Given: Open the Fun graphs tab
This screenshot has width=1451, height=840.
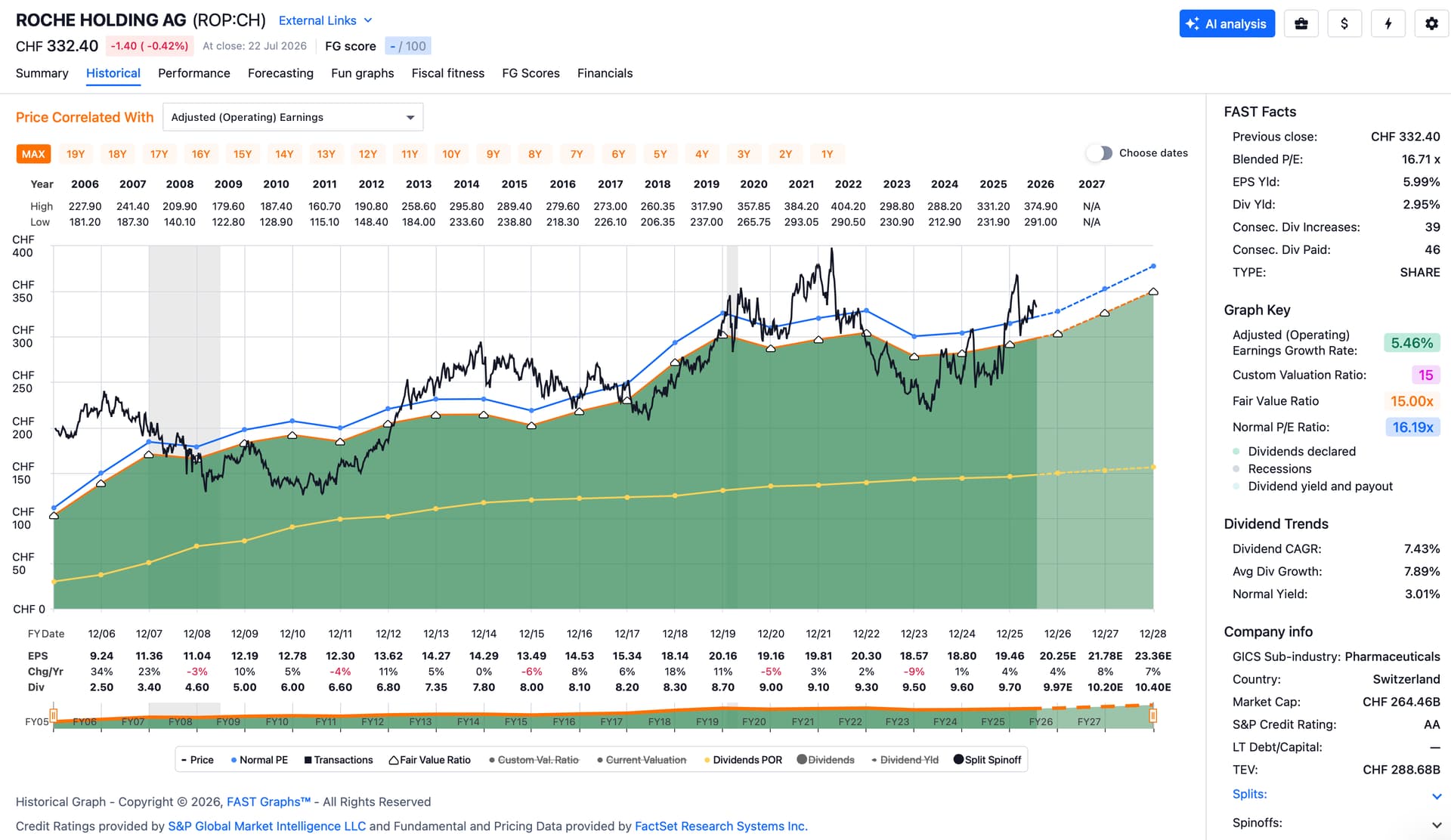Looking at the screenshot, I should point(363,73).
